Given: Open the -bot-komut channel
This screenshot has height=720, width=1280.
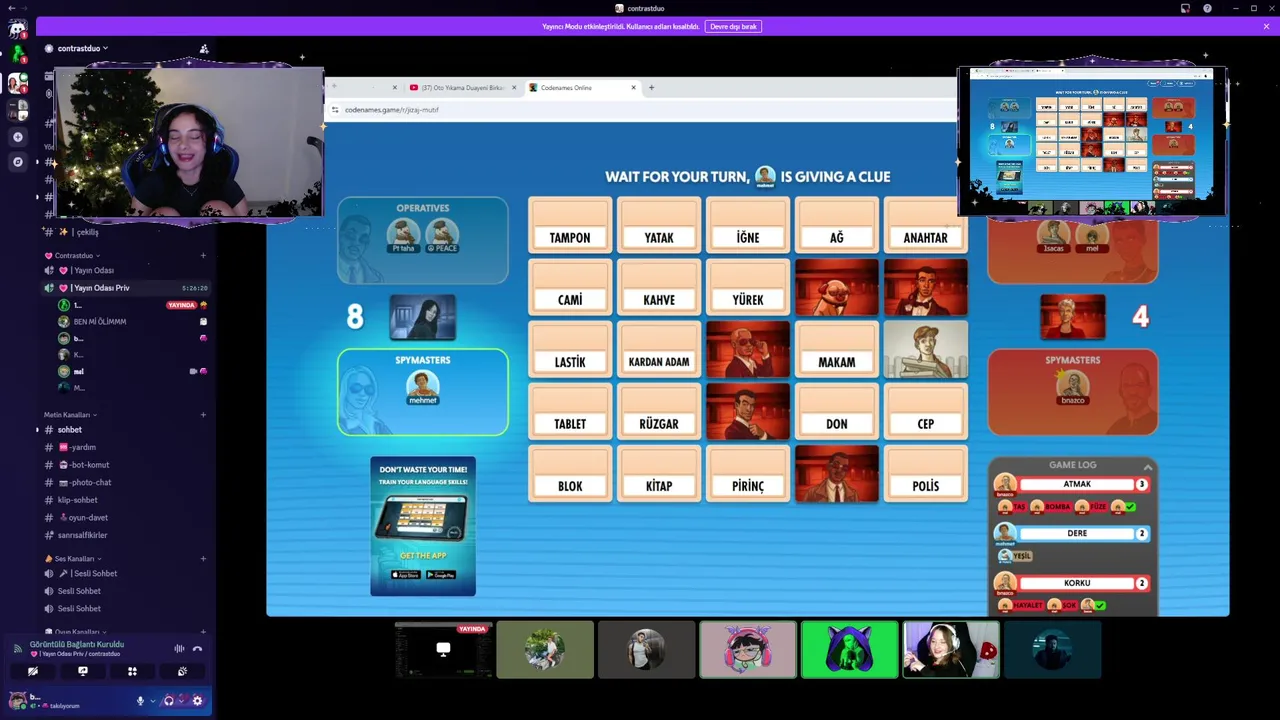Looking at the screenshot, I should 127,465.
